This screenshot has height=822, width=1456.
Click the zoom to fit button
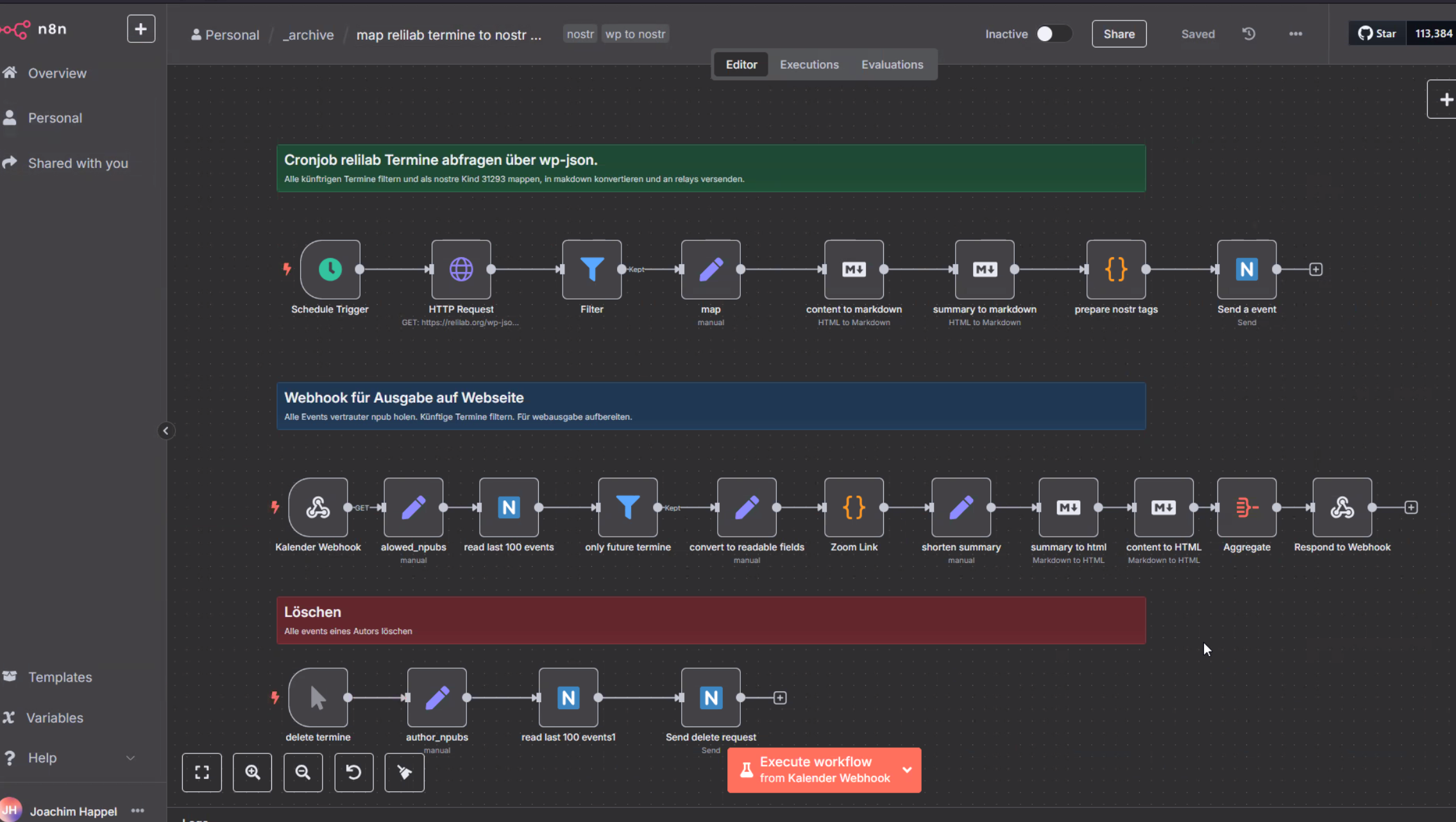coord(202,772)
